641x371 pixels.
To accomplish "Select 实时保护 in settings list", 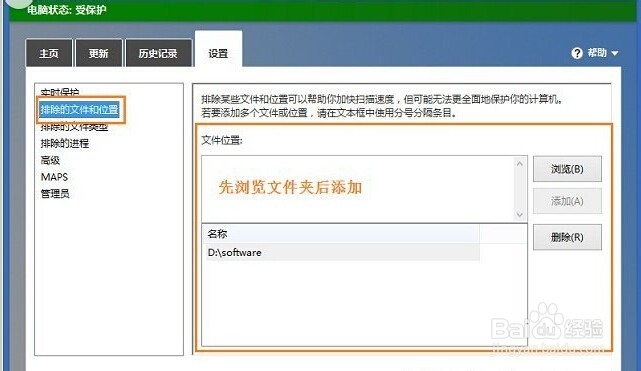I will click(60, 92).
